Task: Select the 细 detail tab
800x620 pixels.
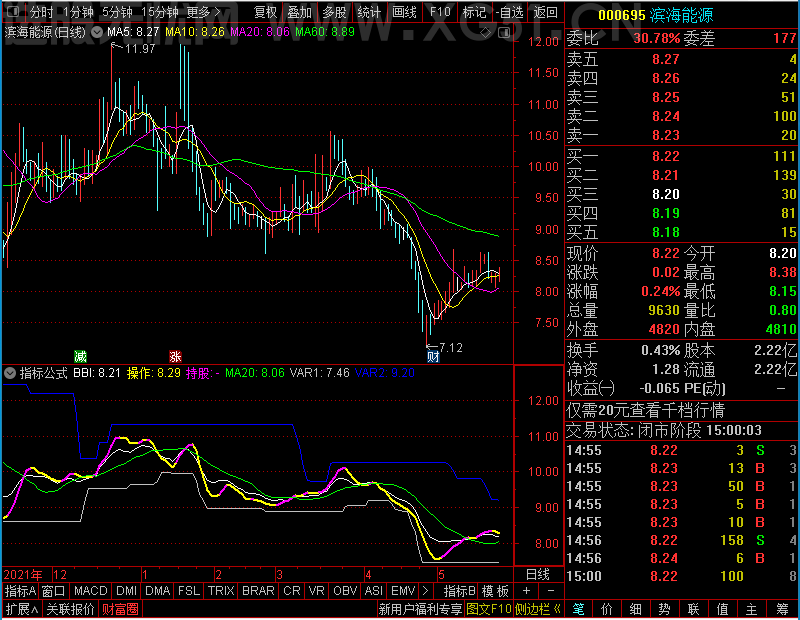Action: click(x=636, y=609)
